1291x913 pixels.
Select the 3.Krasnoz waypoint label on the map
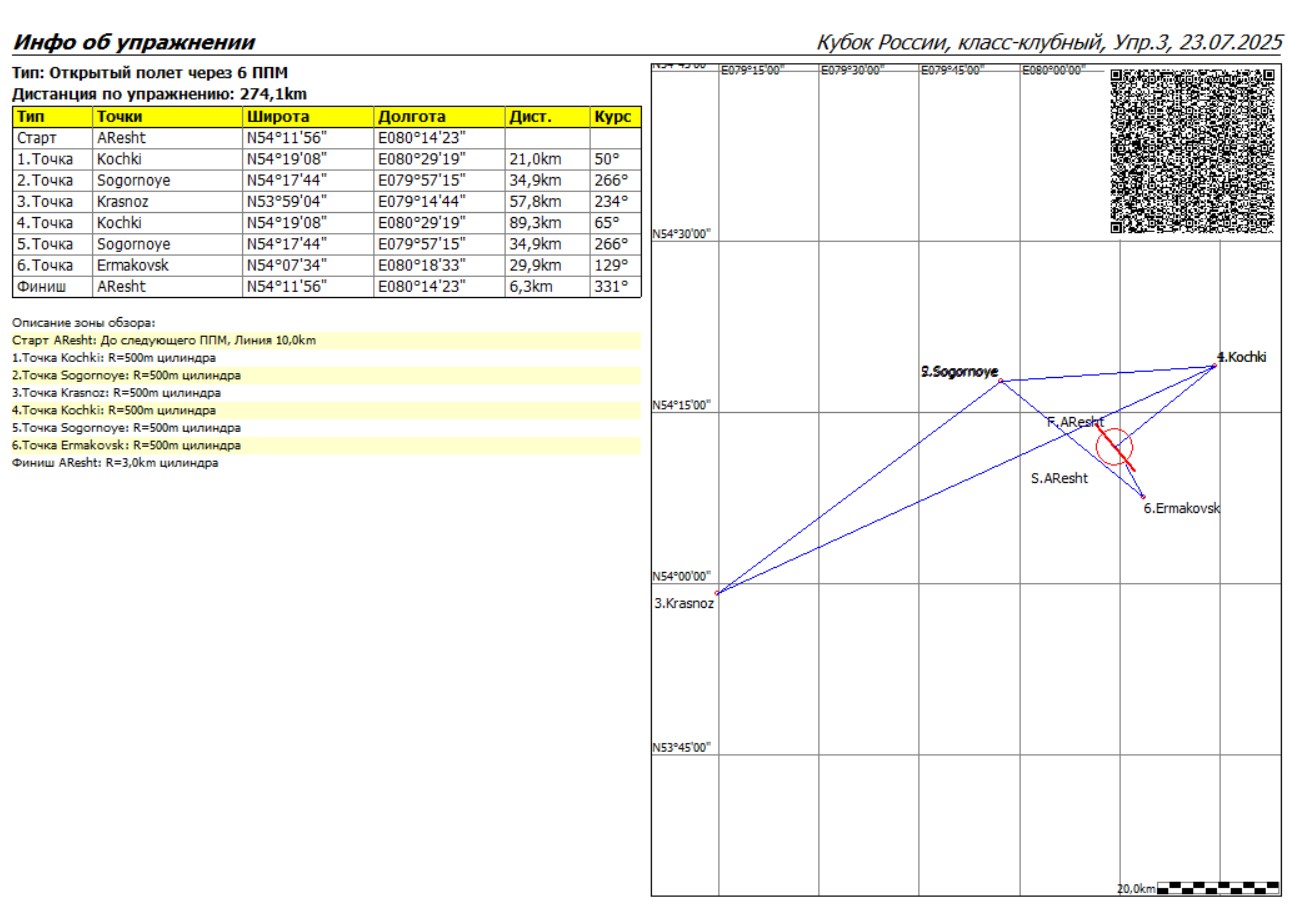tap(684, 604)
